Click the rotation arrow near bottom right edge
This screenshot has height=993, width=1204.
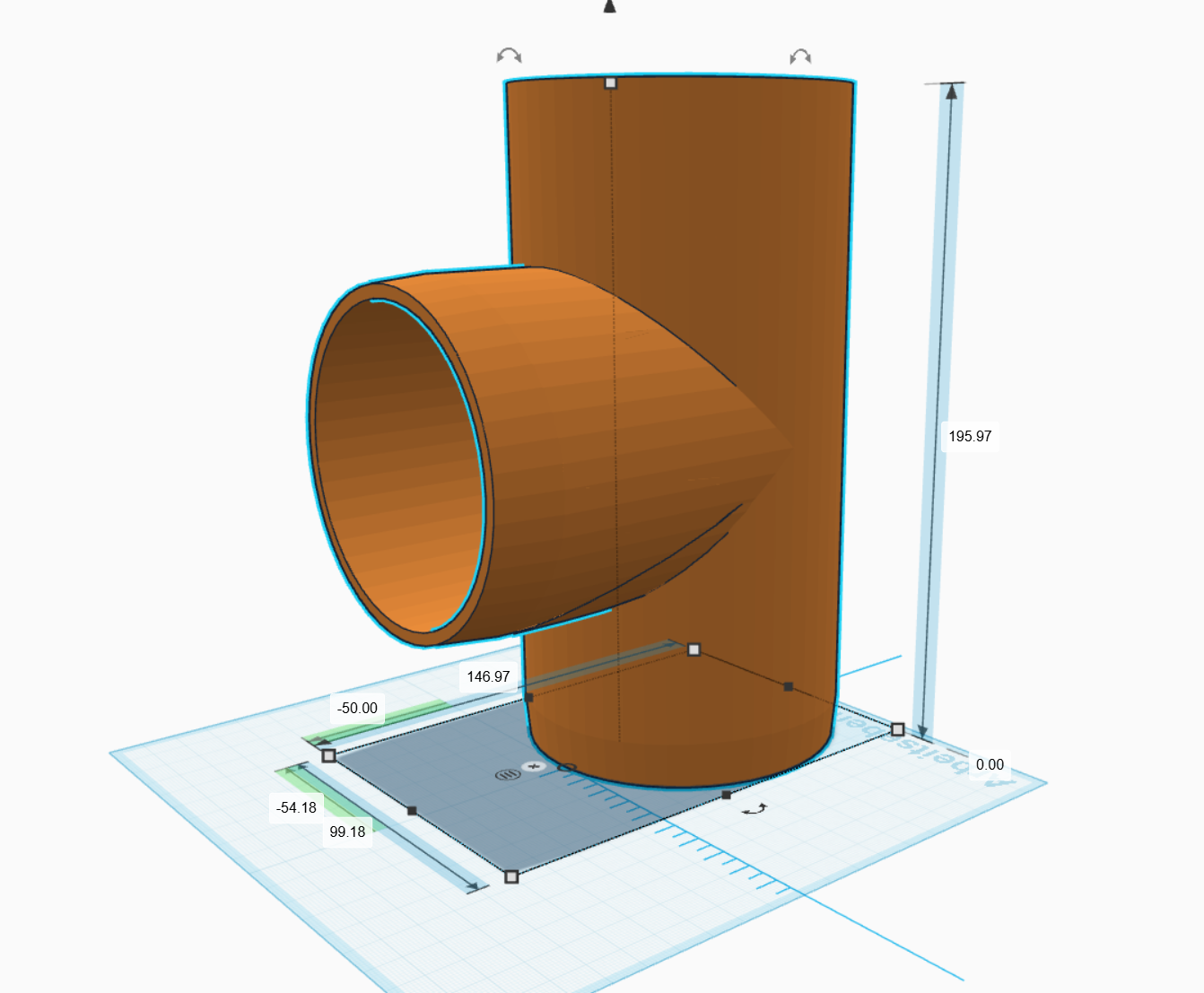pos(755,809)
